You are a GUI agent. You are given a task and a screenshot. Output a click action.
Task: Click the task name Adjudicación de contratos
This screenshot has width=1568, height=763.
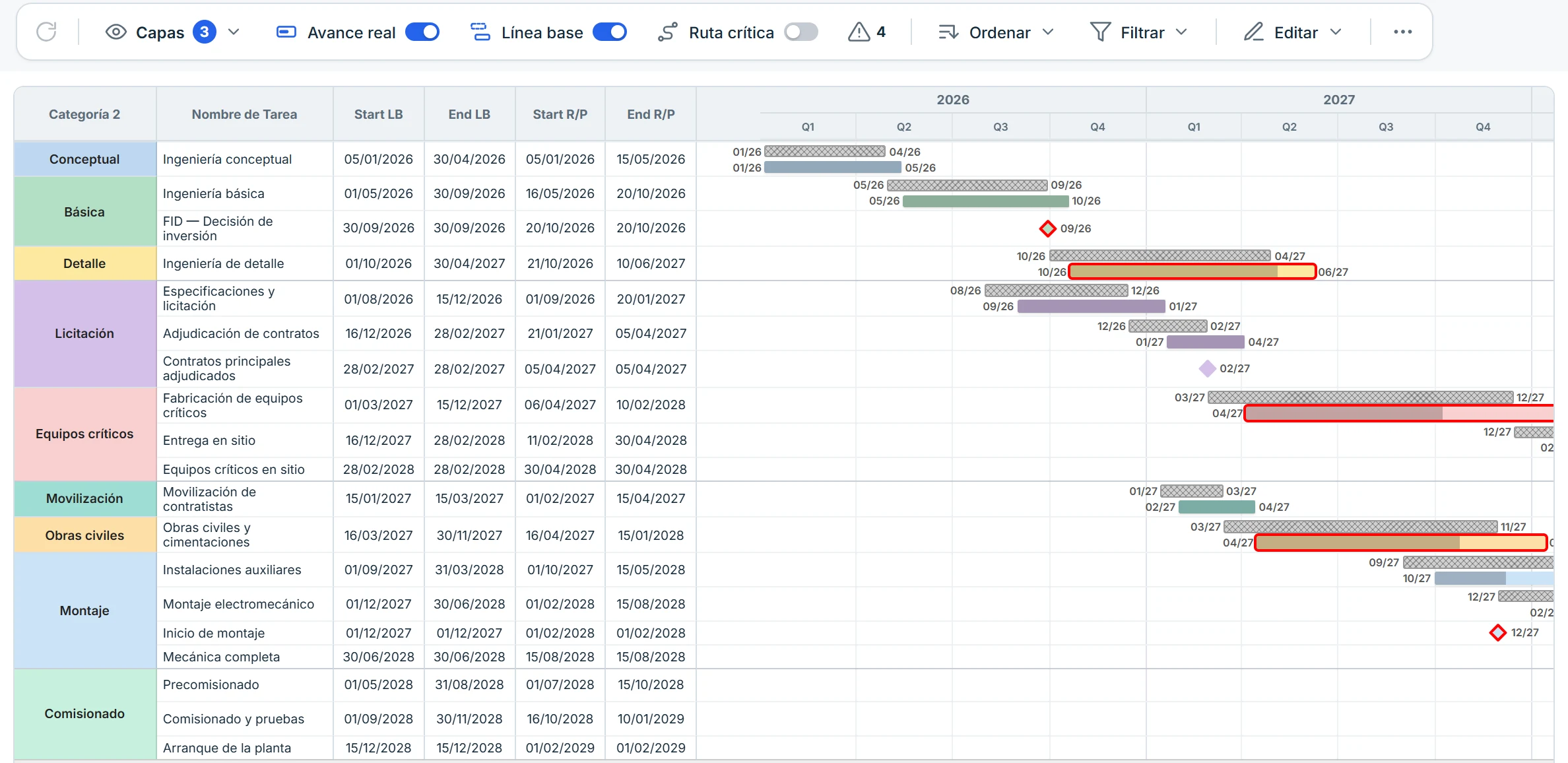coord(241,333)
